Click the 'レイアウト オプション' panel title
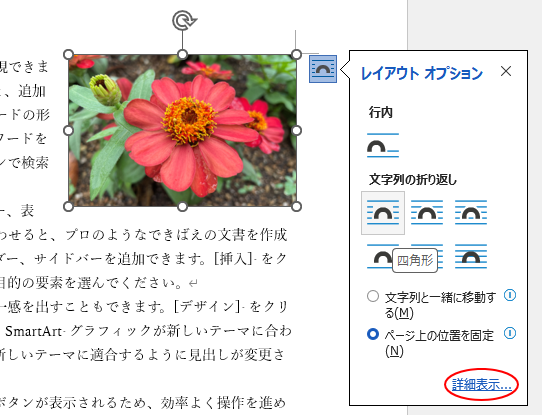542x415 pixels. pos(422,73)
